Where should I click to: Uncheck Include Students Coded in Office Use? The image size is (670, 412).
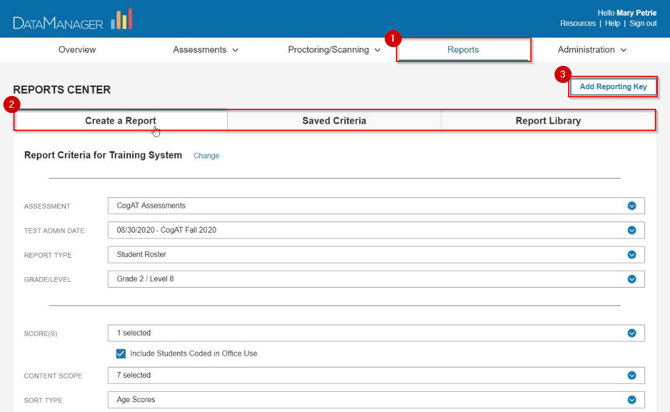click(121, 353)
